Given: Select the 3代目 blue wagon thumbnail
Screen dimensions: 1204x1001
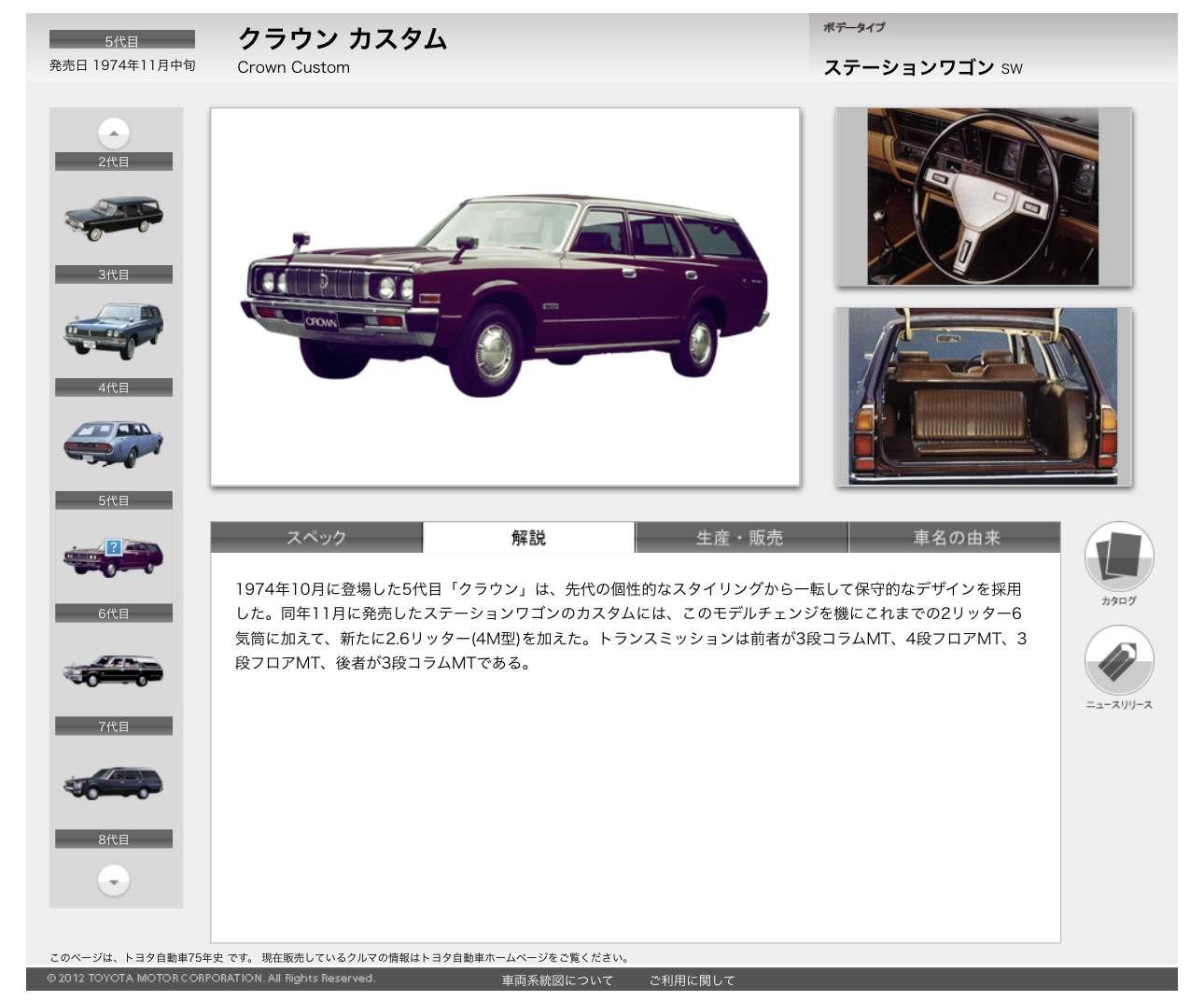Looking at the screenshot, I should [x=114, y=330].
